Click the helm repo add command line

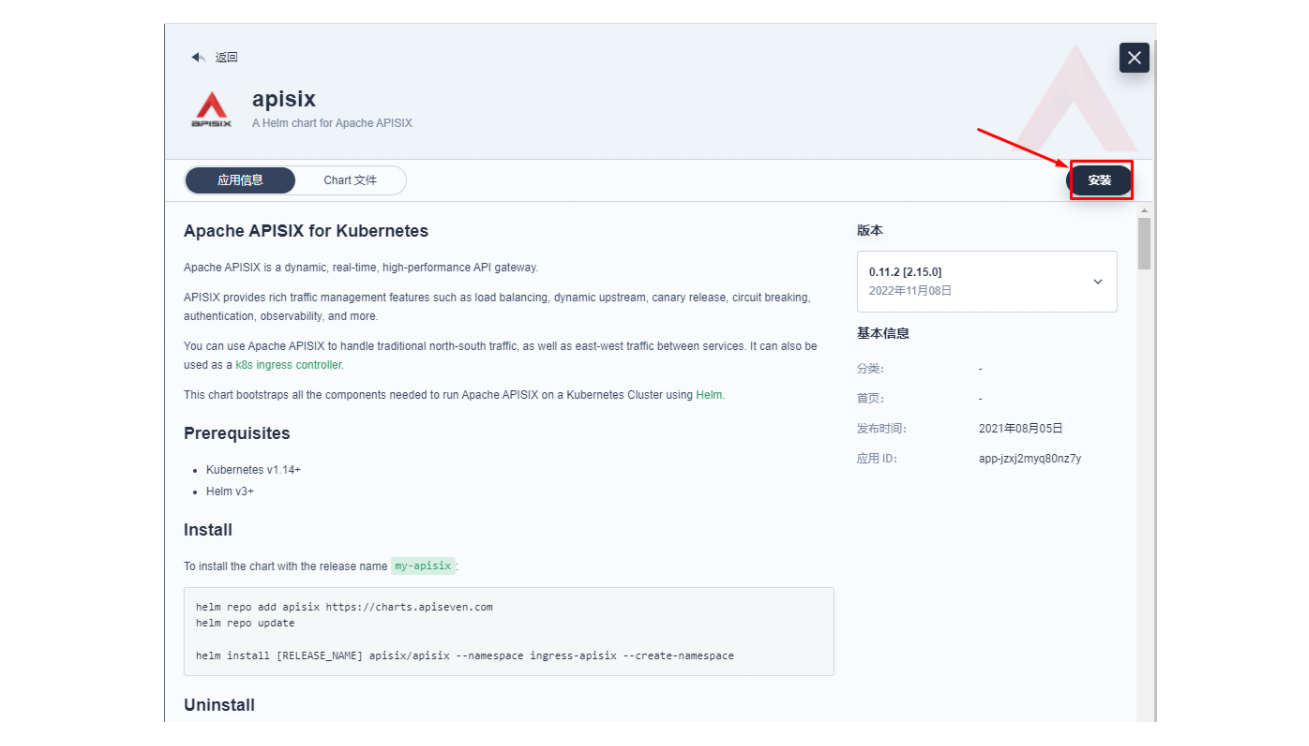click(x=344, y=607)
